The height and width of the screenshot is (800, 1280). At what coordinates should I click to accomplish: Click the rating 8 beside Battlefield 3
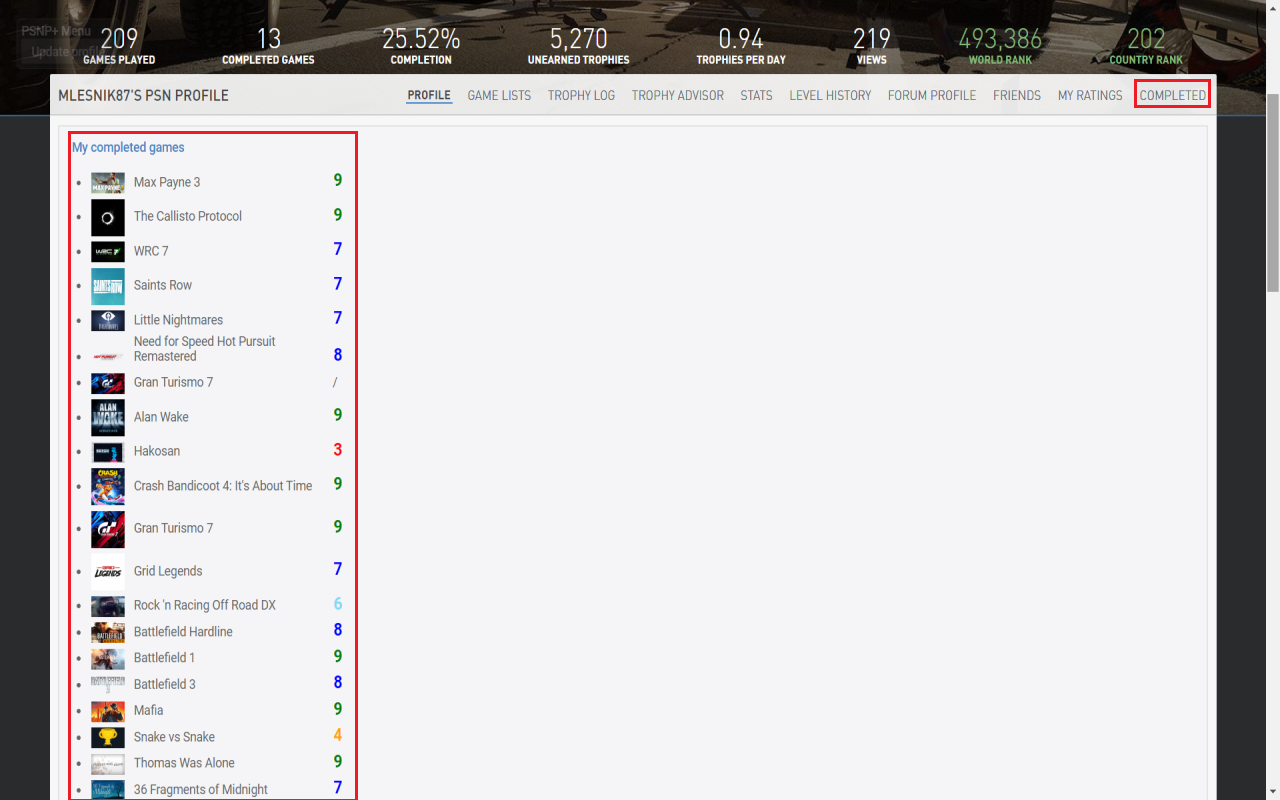click(338, 683)
